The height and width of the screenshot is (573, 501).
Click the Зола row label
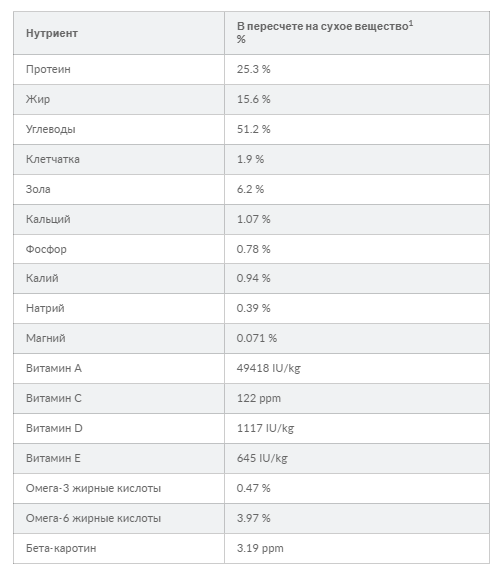(38, 189)
